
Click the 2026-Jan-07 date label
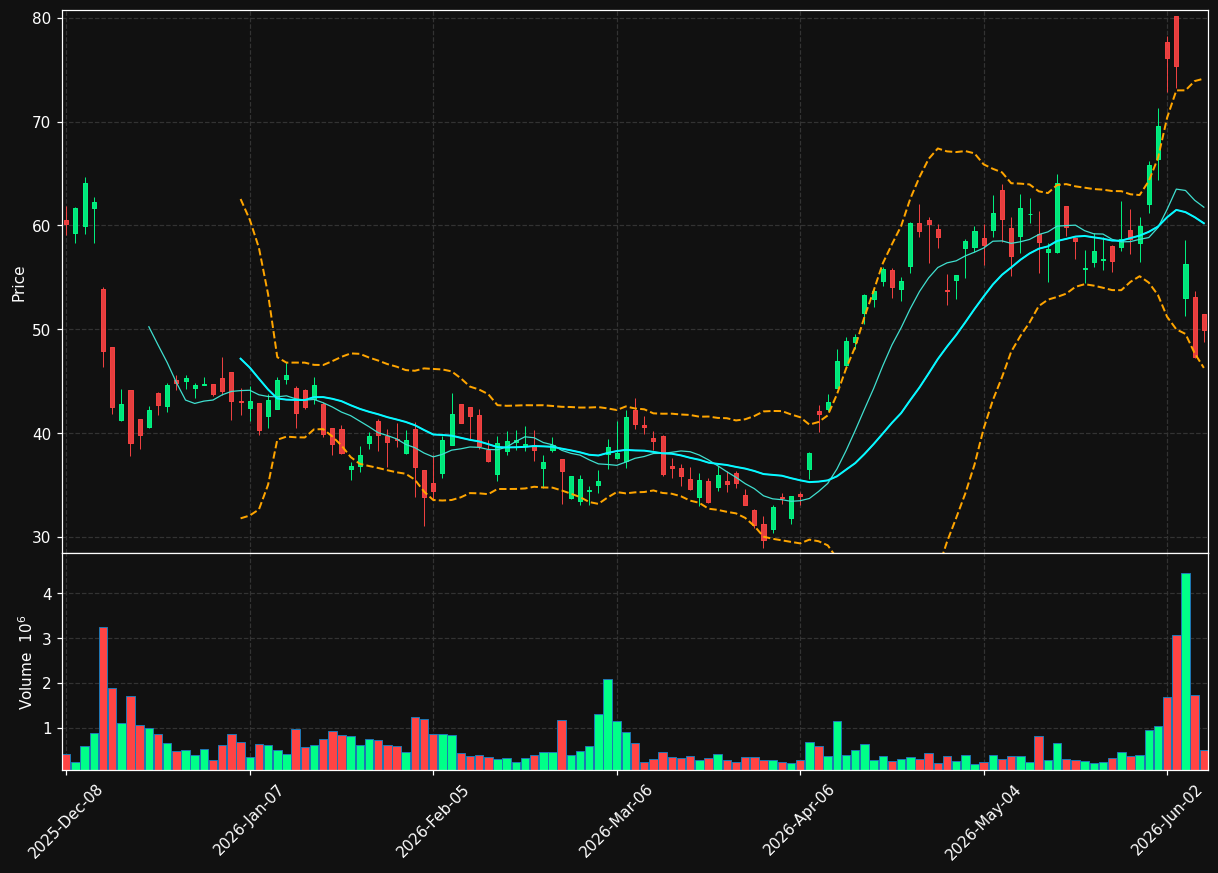(x=248, y=821)
